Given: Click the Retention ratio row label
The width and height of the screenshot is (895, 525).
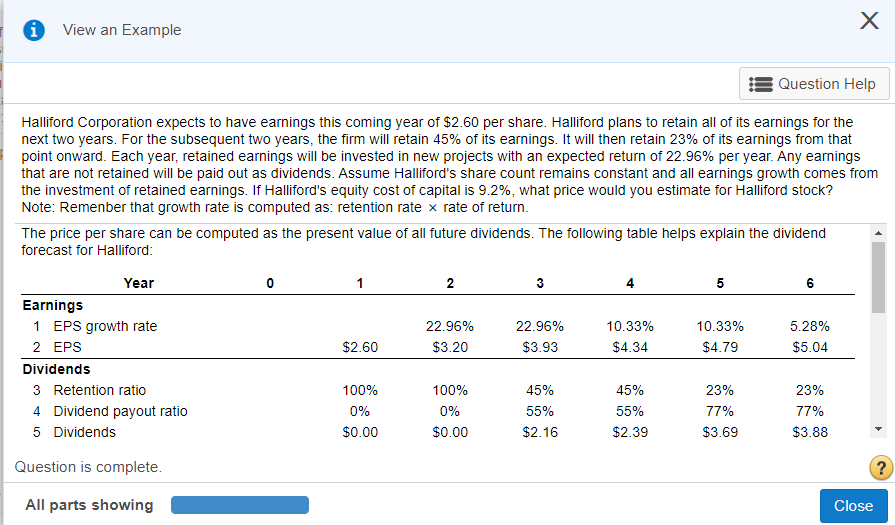Looking at the screenshot, I should click(100, 390).
